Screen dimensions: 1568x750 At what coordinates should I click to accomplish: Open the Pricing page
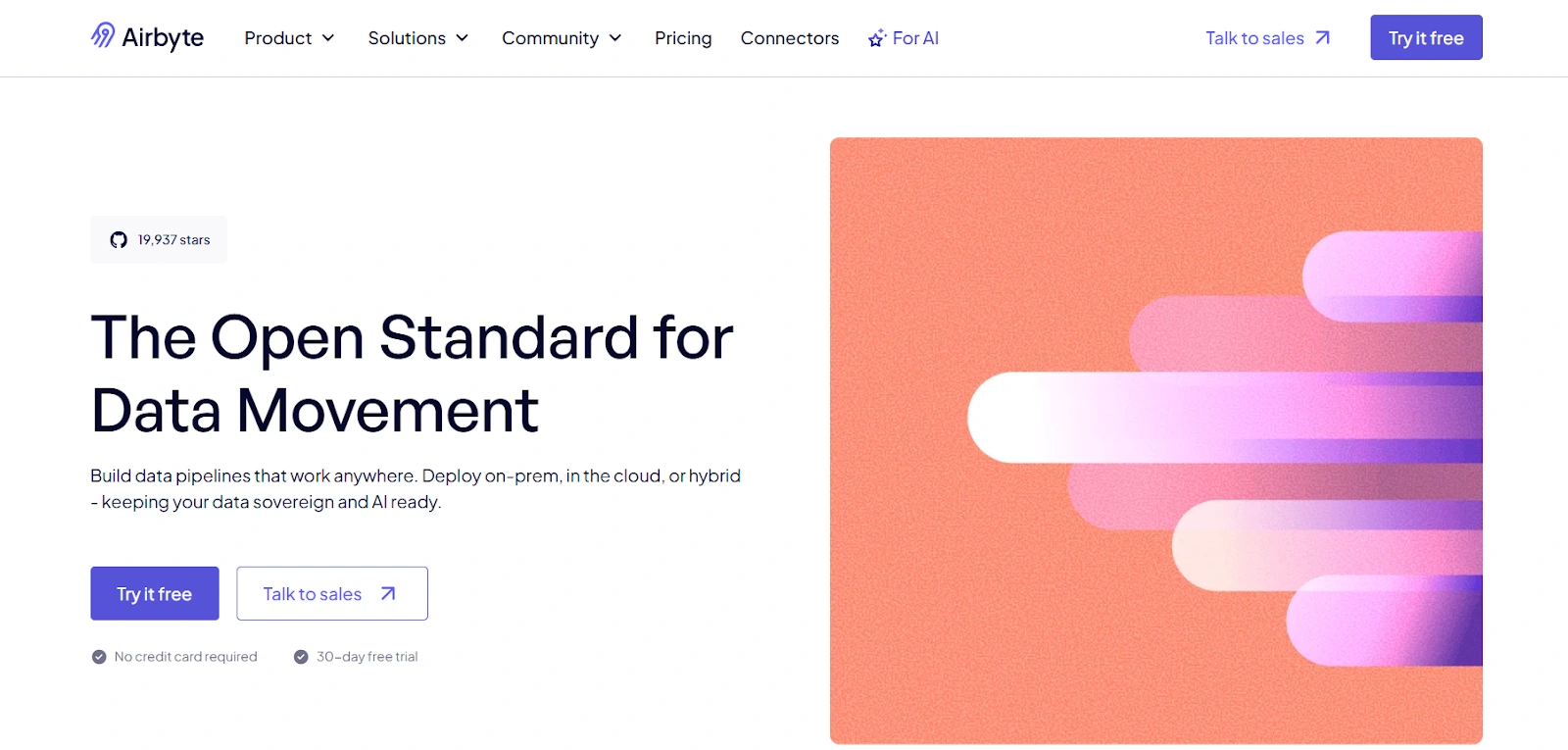tap(683, 38)
